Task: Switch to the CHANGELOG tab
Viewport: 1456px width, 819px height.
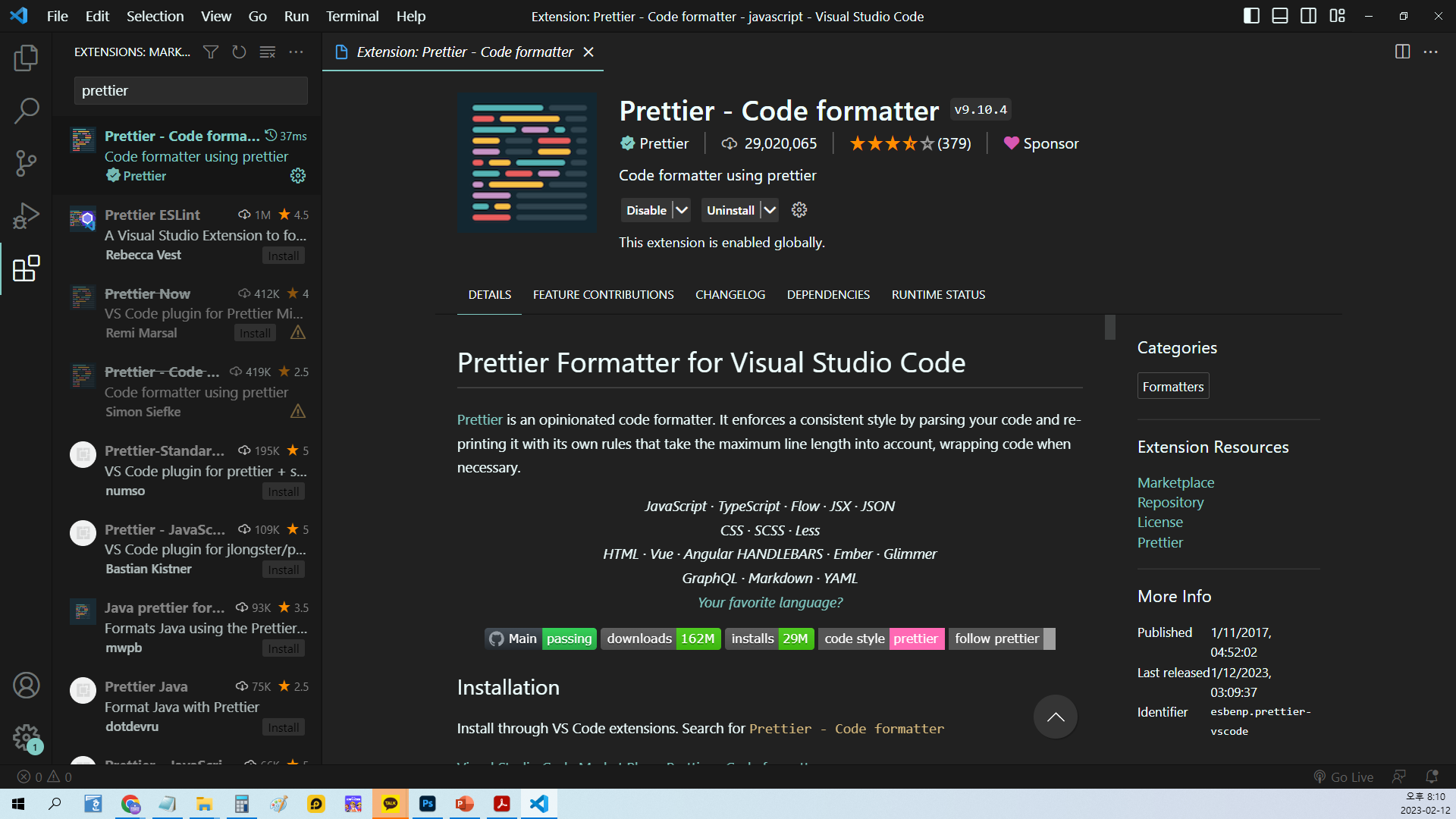Action: click(x=730, y=295)
